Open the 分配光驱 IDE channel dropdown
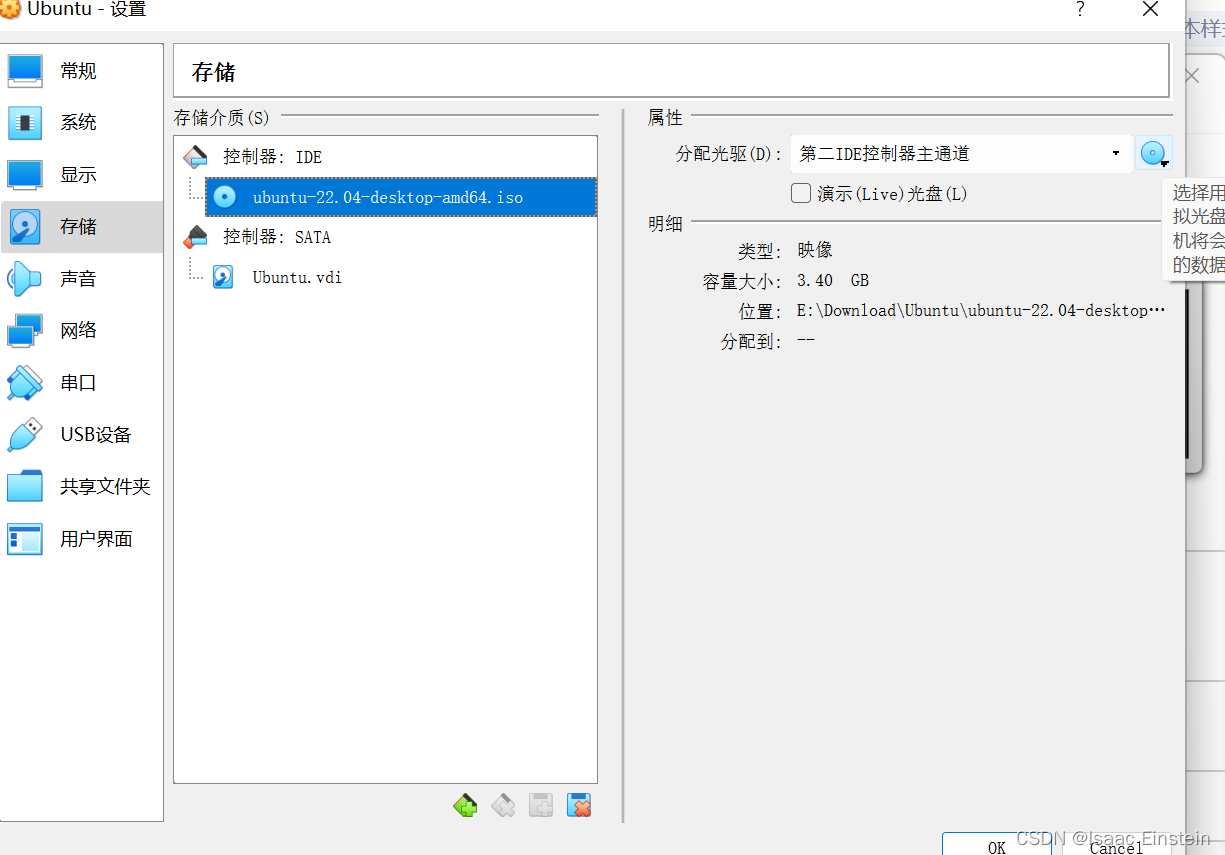The height and width of the screenshot is (855, 1225). [x=961, y=154]
